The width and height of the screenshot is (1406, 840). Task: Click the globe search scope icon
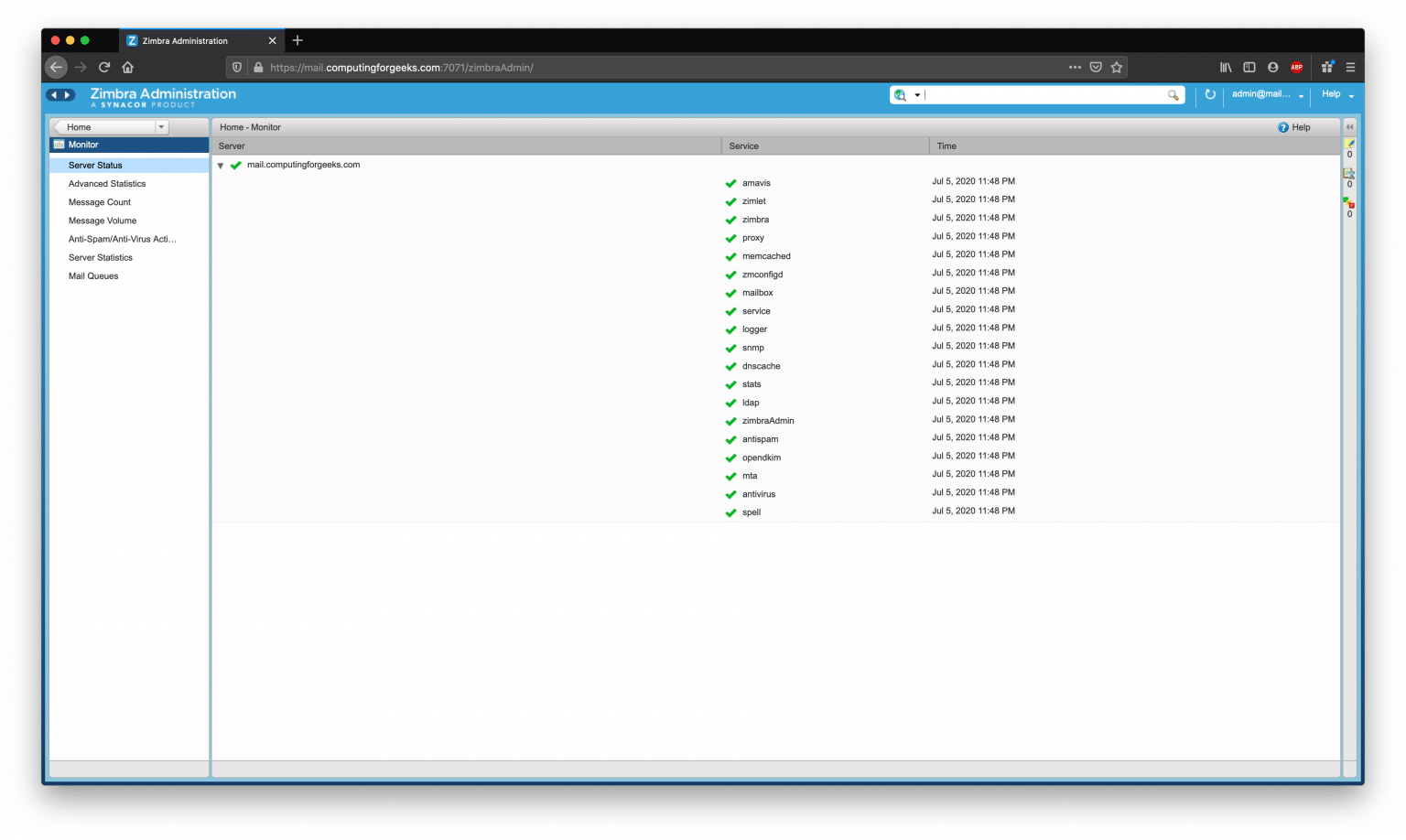pyautogui.click(x=900, y=94)
